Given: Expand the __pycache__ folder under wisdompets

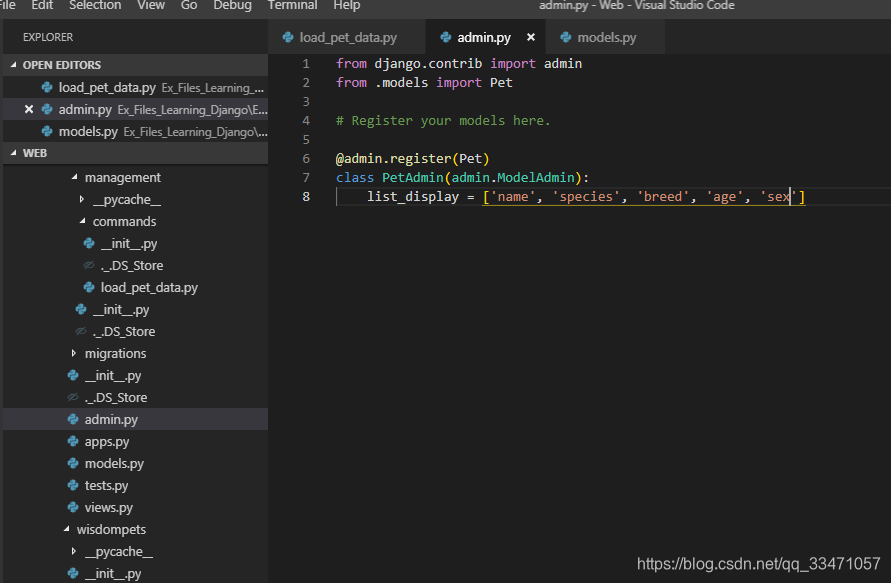Looking at the screenshot, I should [74, 551].
